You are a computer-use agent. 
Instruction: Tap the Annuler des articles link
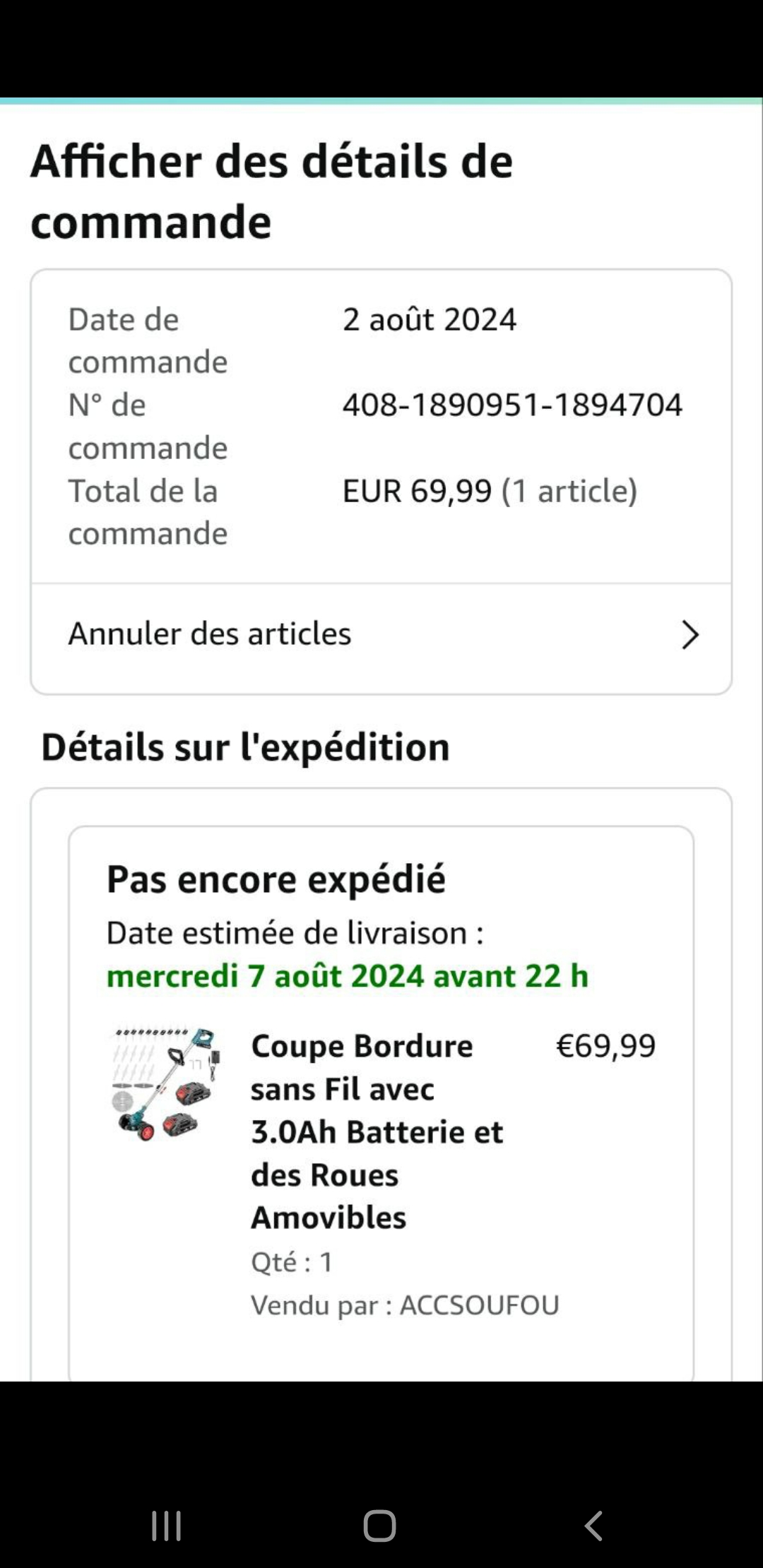point(210,634)
